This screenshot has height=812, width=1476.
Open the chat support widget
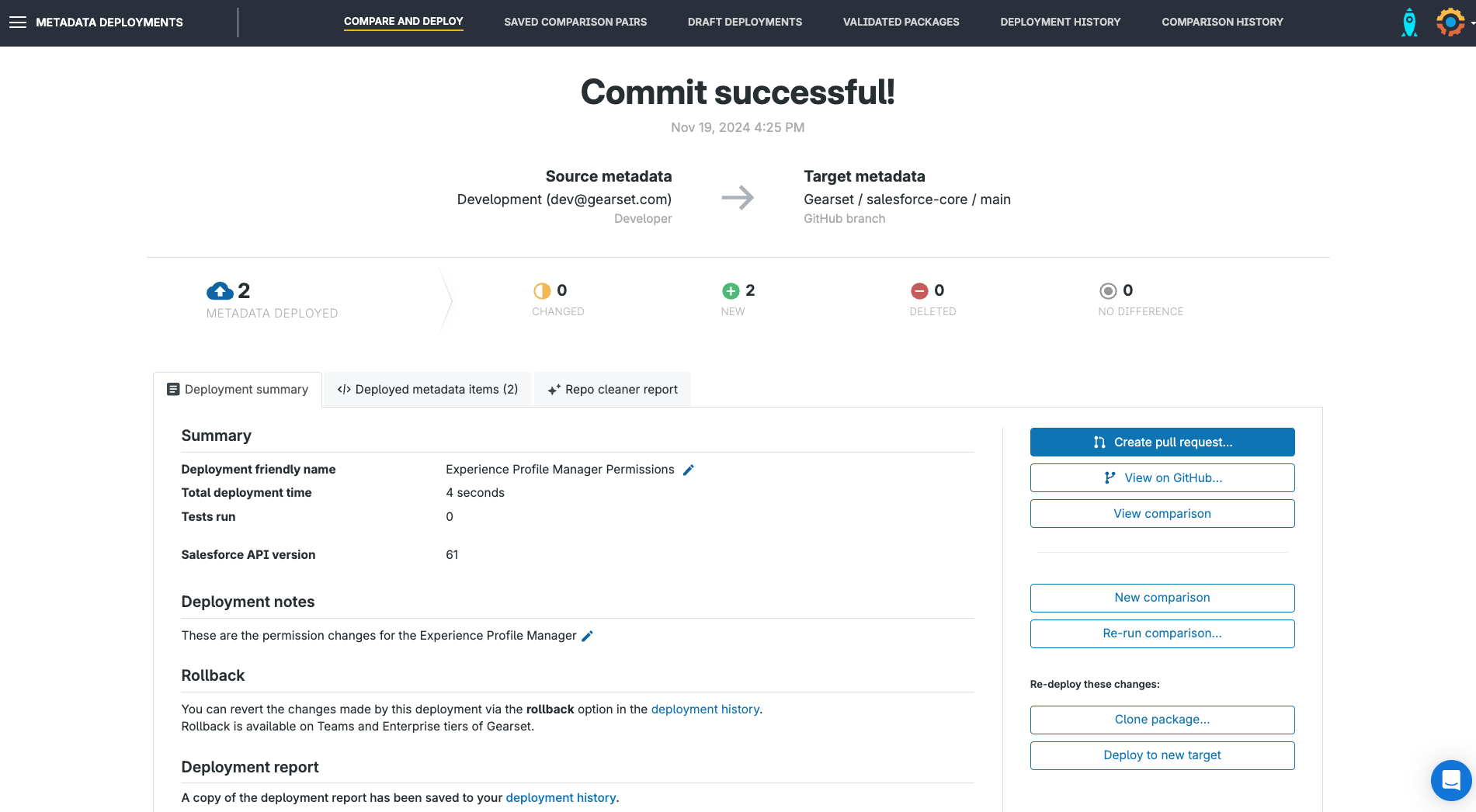pyautogui.click(x=1450, y=779)
